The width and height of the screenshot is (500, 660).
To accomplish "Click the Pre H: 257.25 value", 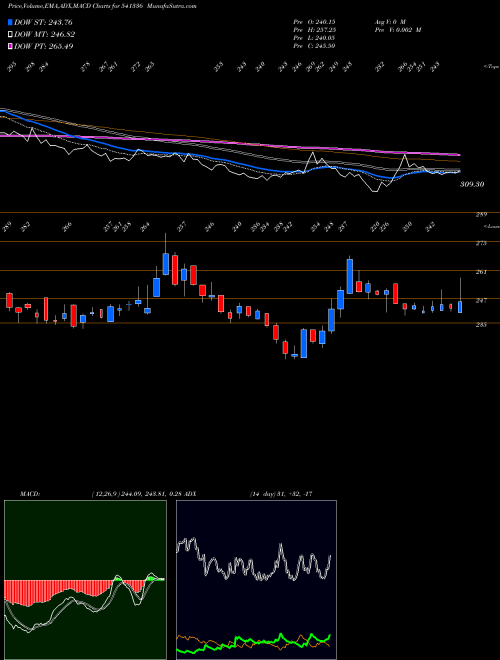I will pyautogui.click(x=314, y=30).
